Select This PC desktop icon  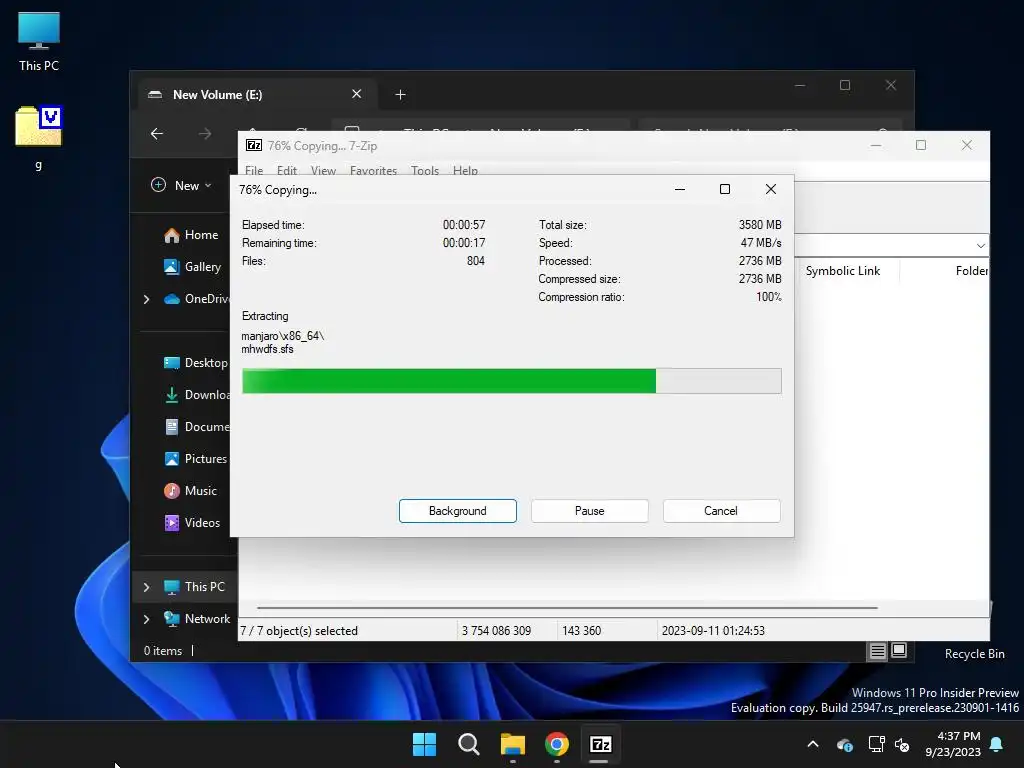click(x=39, y=40)
